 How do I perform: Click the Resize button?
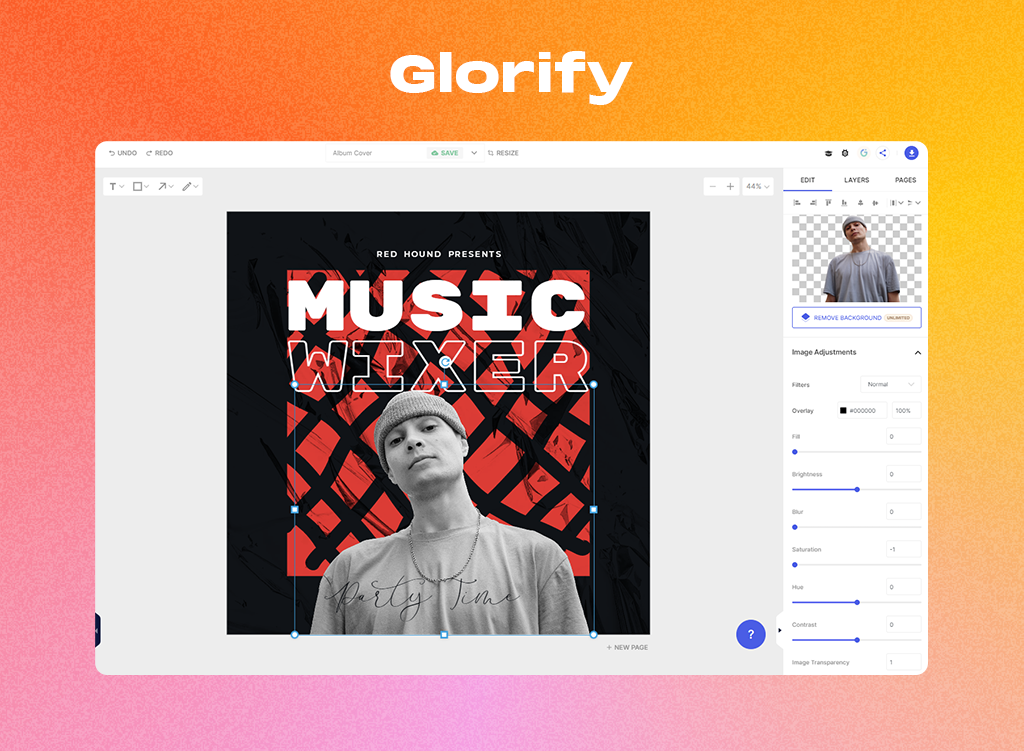coord(503,153)
